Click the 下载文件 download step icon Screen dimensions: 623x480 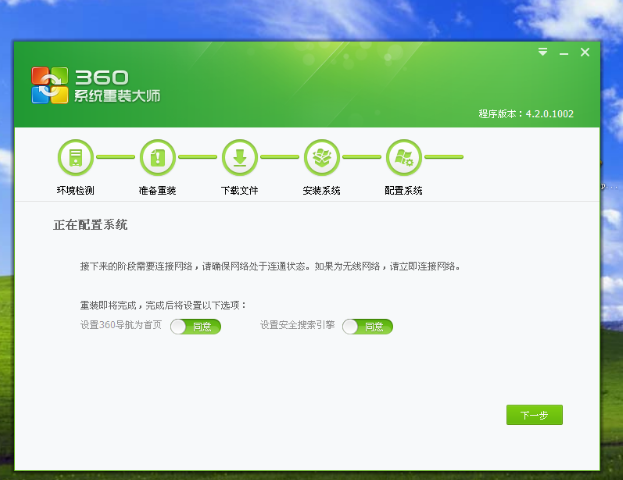pos(240,157)
